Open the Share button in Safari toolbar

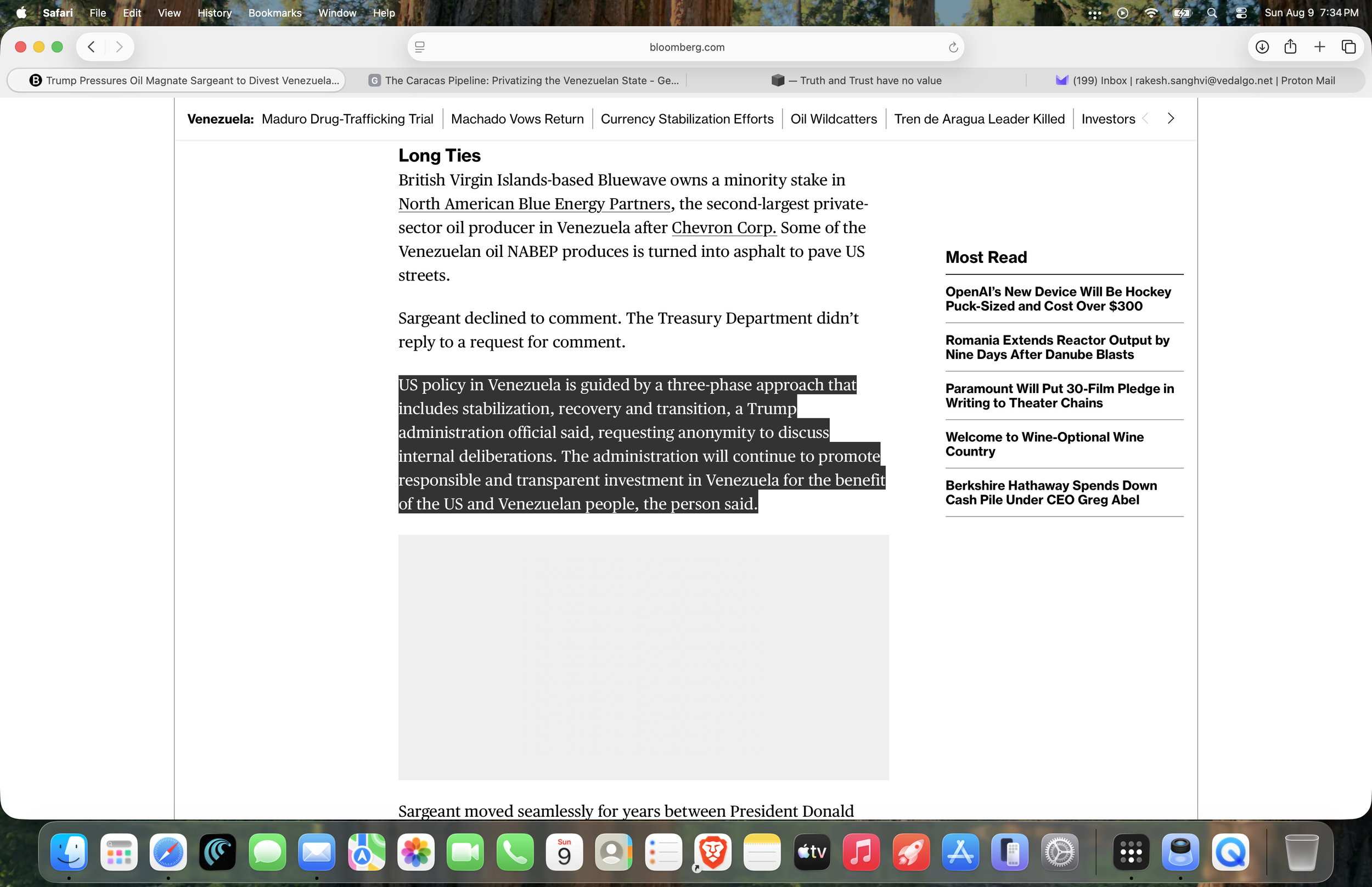click(x=1290, y=47)
